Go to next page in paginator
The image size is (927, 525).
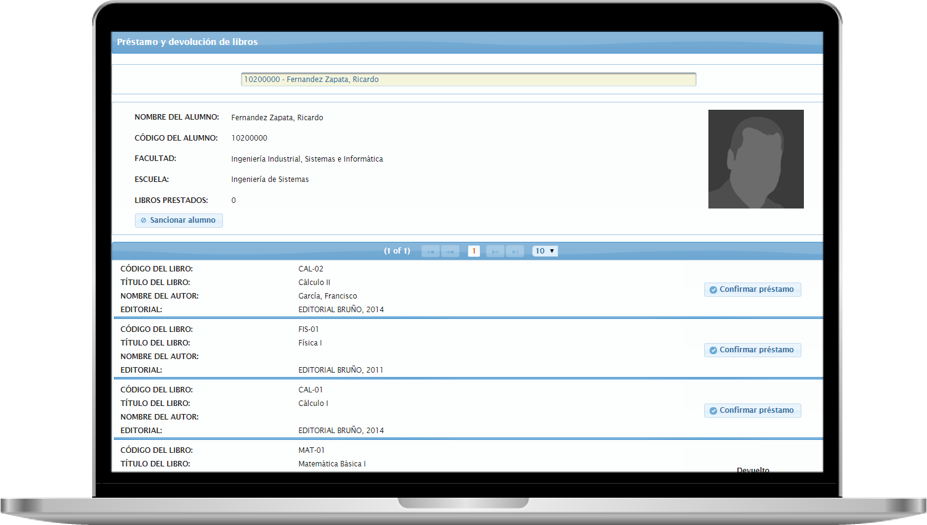[x=495, y=251]
